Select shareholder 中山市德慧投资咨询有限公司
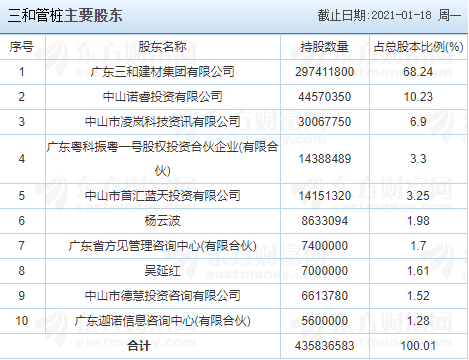The image size is (469, 360). tap(163, 296)
